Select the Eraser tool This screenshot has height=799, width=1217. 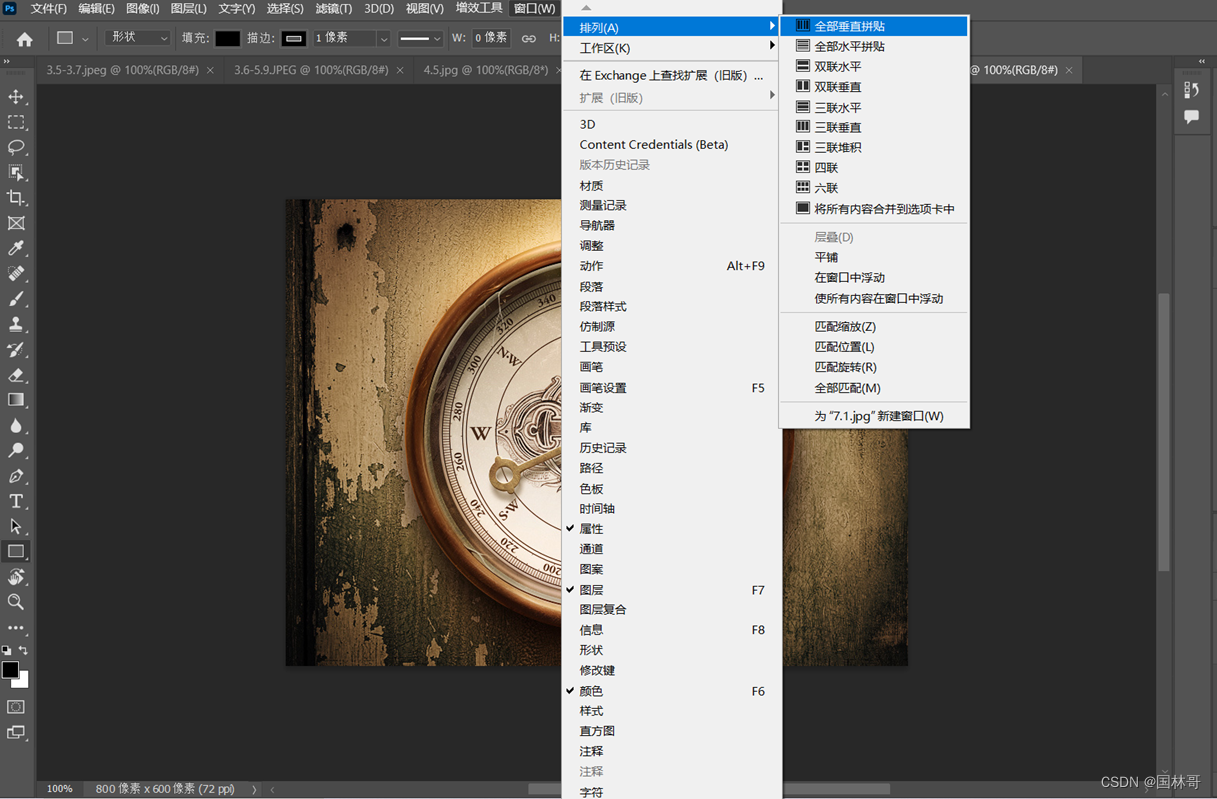pyautogui.click(x=16, y=375)
